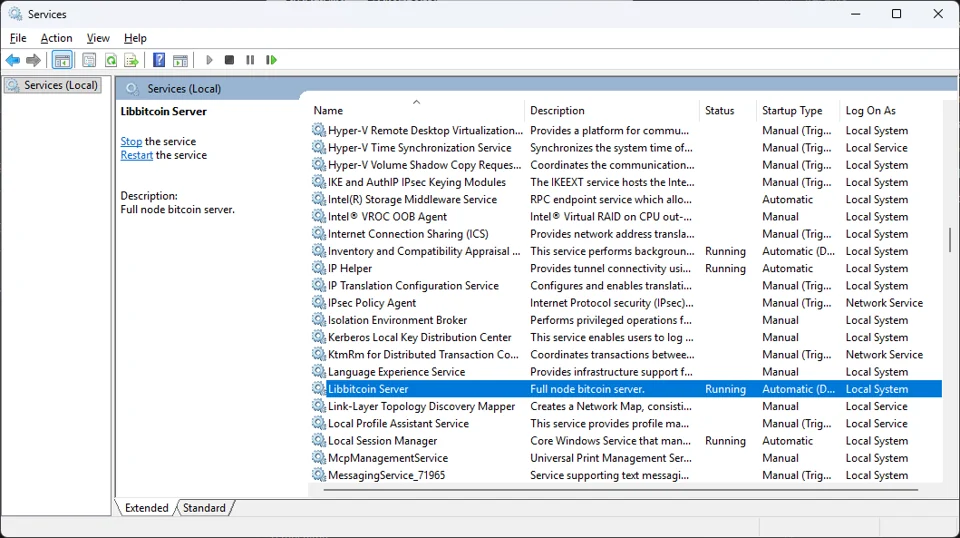This screenshot has height=538, width=960.
Task: Click gear icon beside MessagingService_71965
Action: pos(318,475)
